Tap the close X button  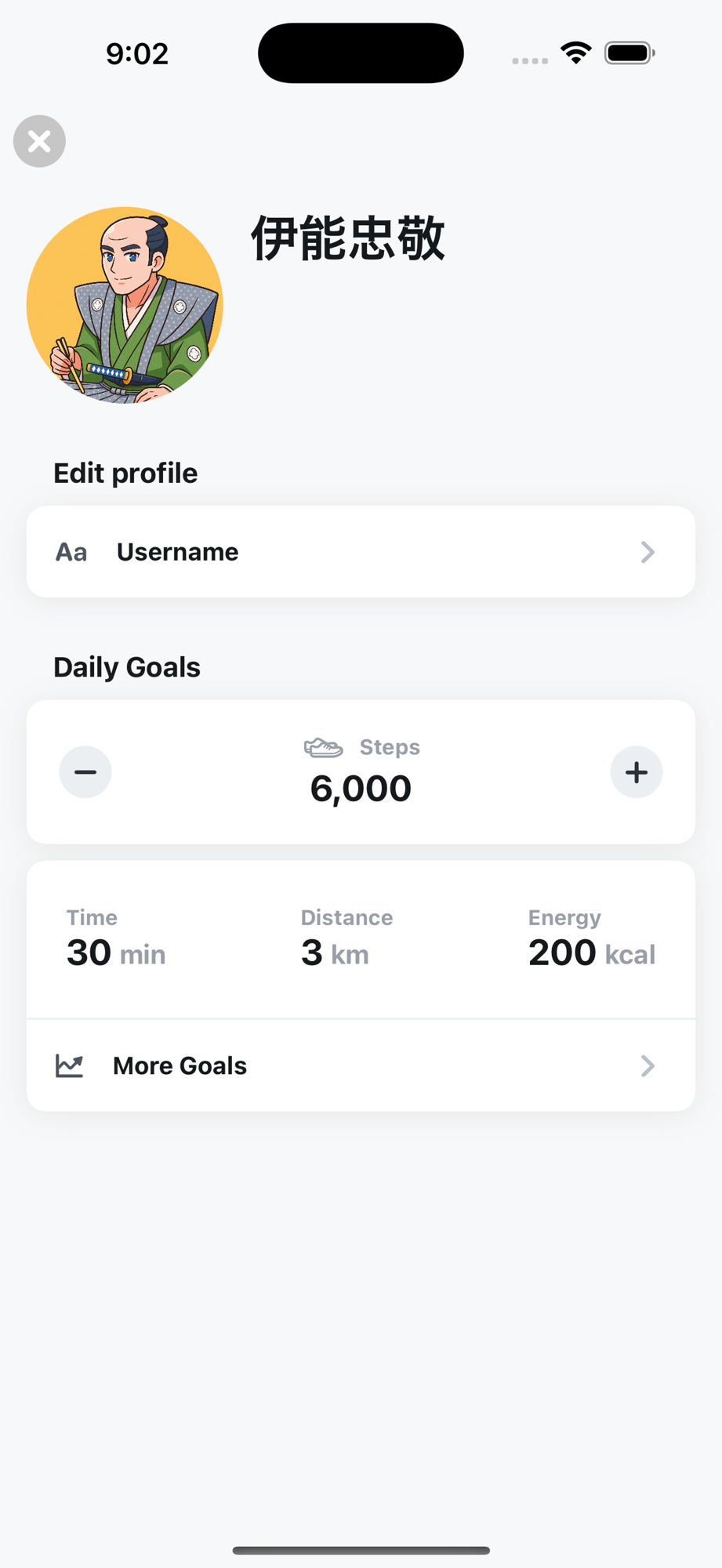tap(39, 141)
